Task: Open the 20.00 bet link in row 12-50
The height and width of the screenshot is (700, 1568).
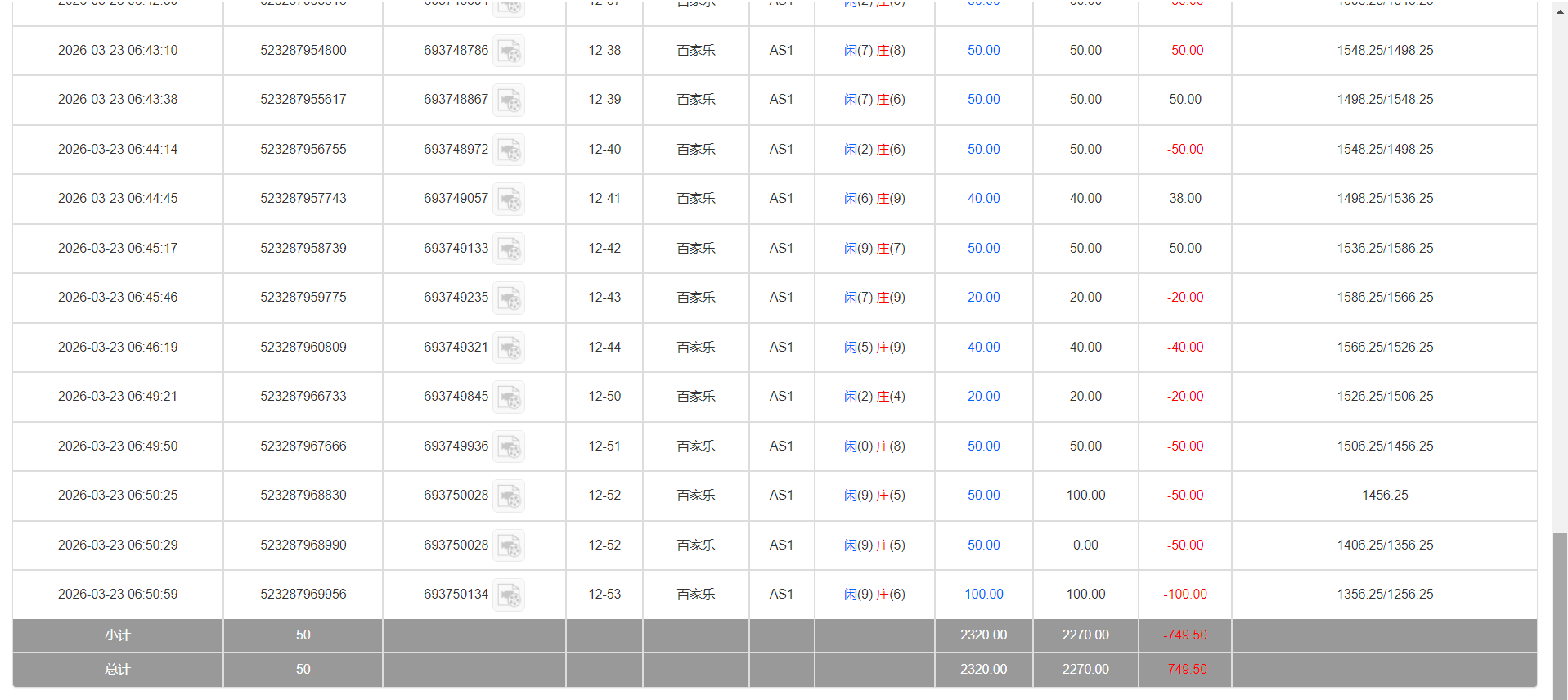Action: point(983,397)
